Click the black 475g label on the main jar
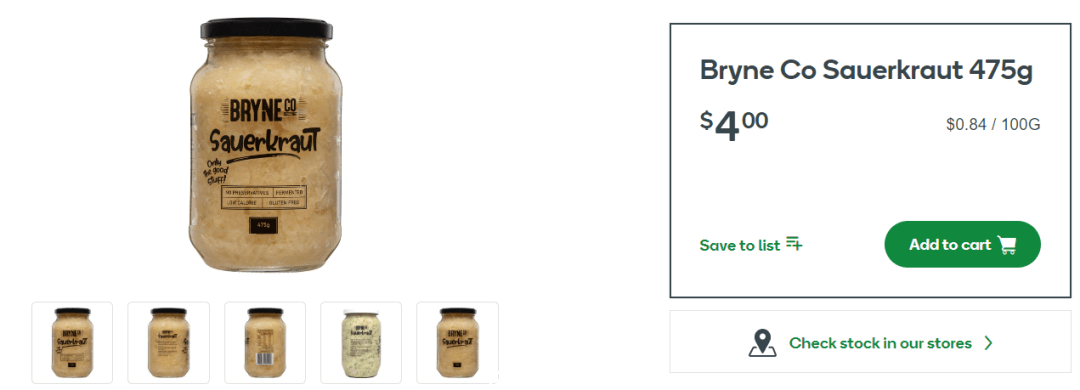Viewport: 1080px width, 390px height. point(263,225)
